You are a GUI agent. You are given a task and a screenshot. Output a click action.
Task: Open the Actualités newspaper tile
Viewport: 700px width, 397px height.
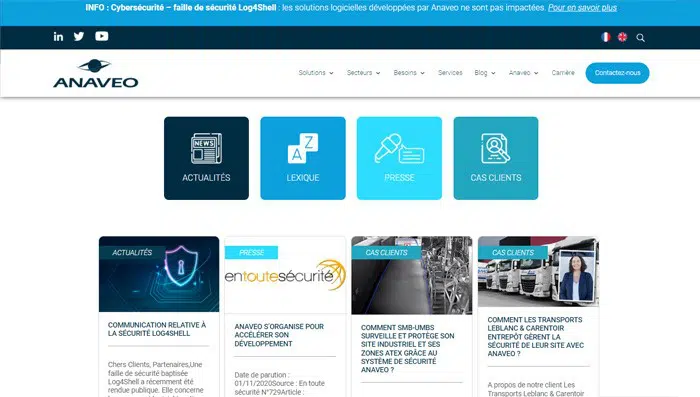coord(206,158)
